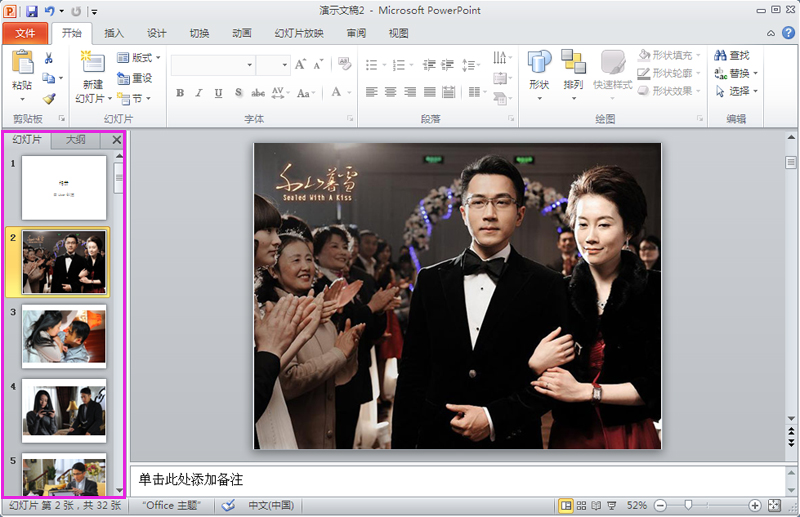Open the Shapes (形状) gallery

tap(539, 64)
